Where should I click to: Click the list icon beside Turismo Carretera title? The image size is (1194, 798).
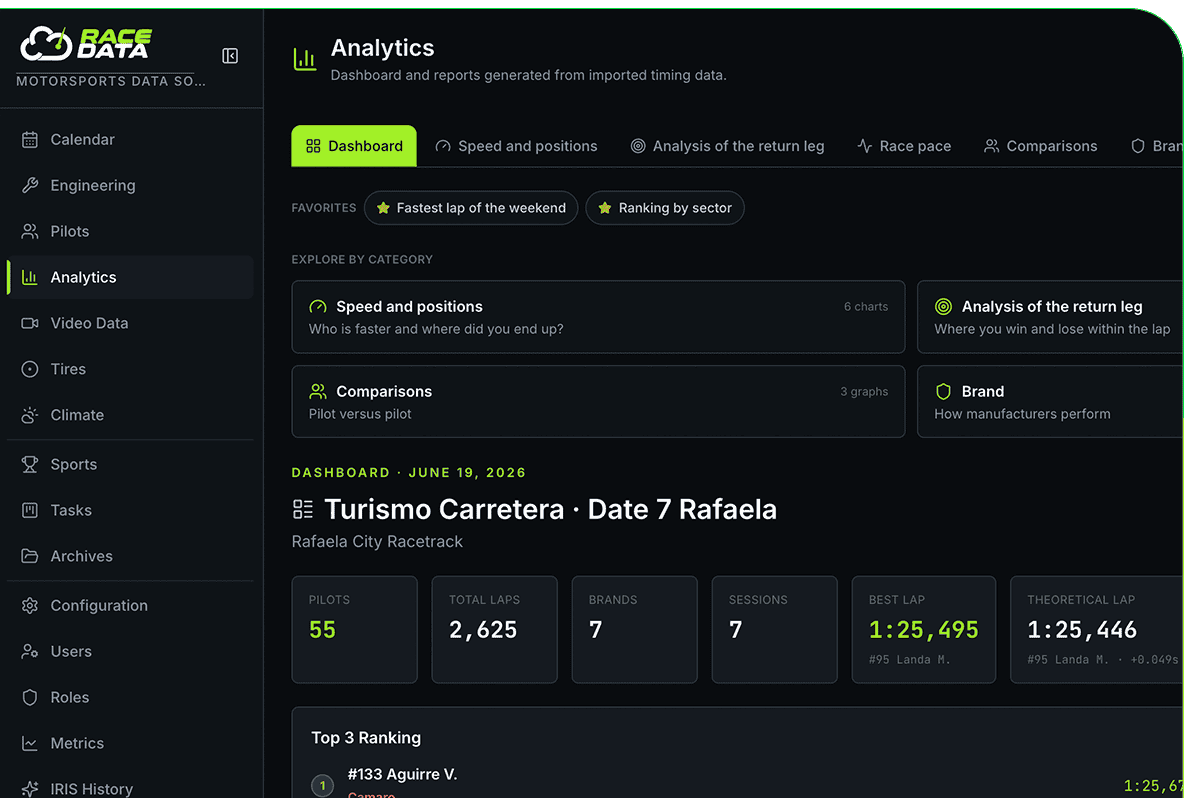point(303,509)
